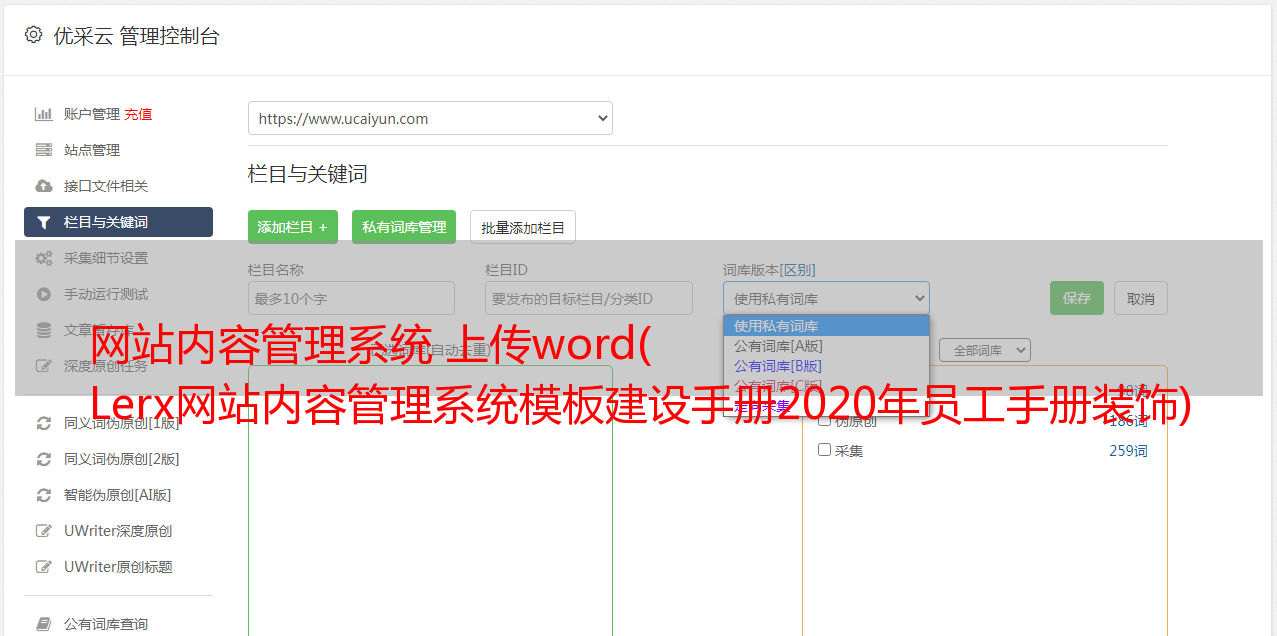The height and width of the screenshot is (636, 1277).
Task: Click the refresh icon beside 同义词伪原创[1版]
Action: click(43, 423)
